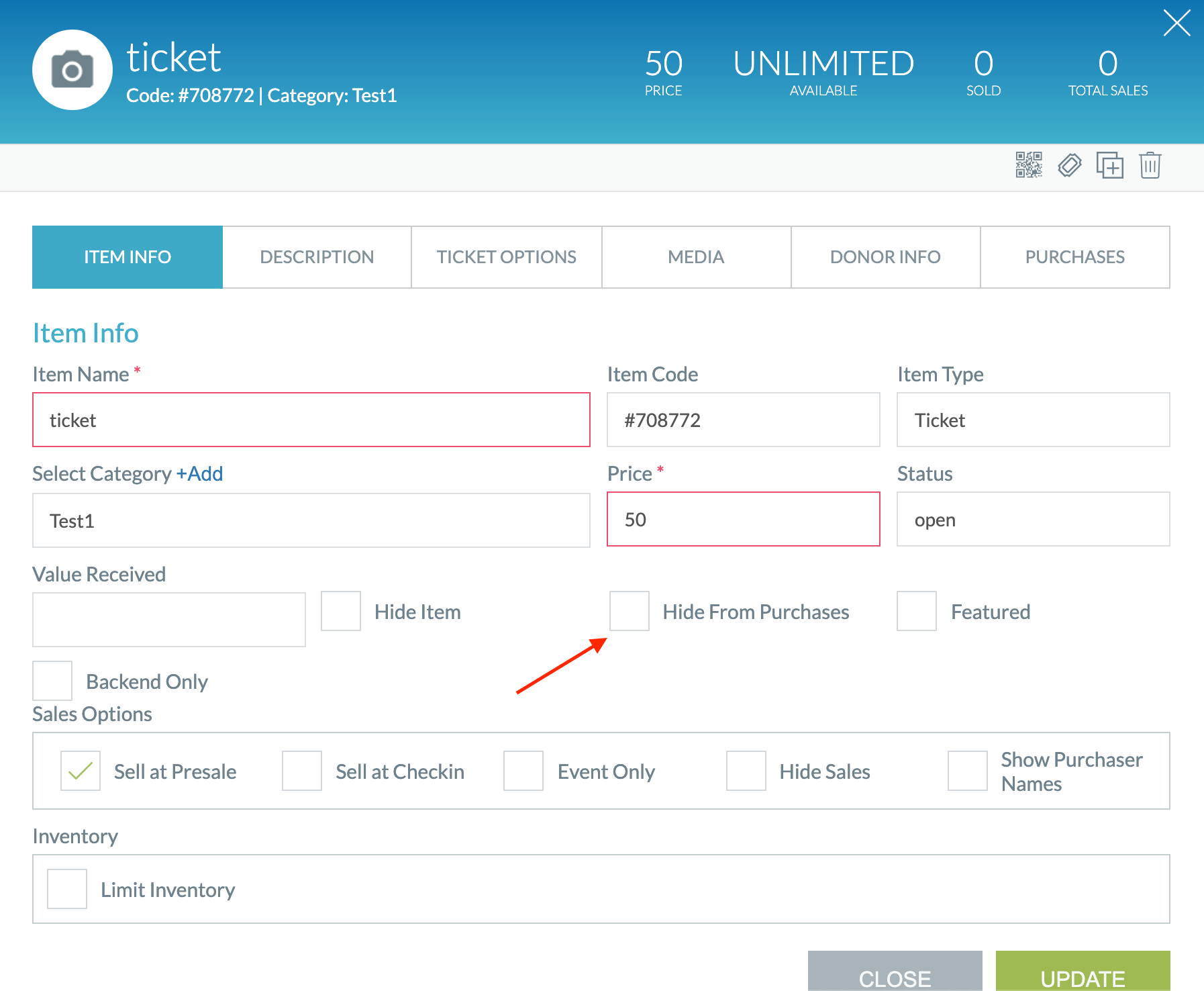Mark this item as Featured
The width and height of the screenshot is (1204, 991).
pos(916,611)
